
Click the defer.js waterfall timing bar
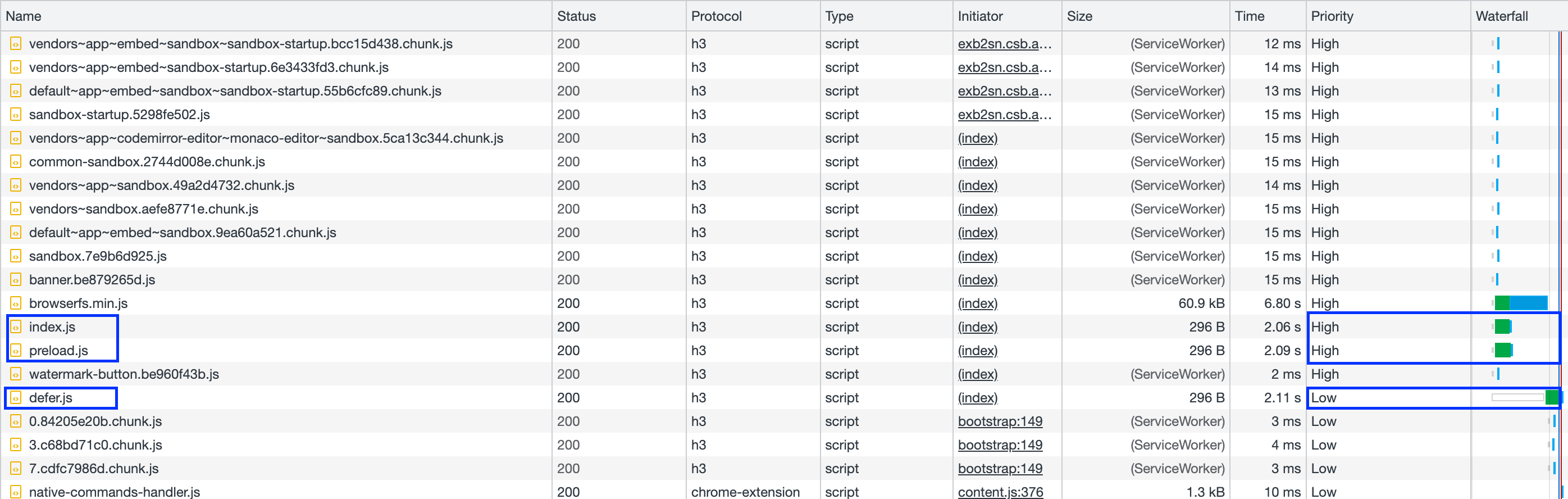(x=1552, y=398)
